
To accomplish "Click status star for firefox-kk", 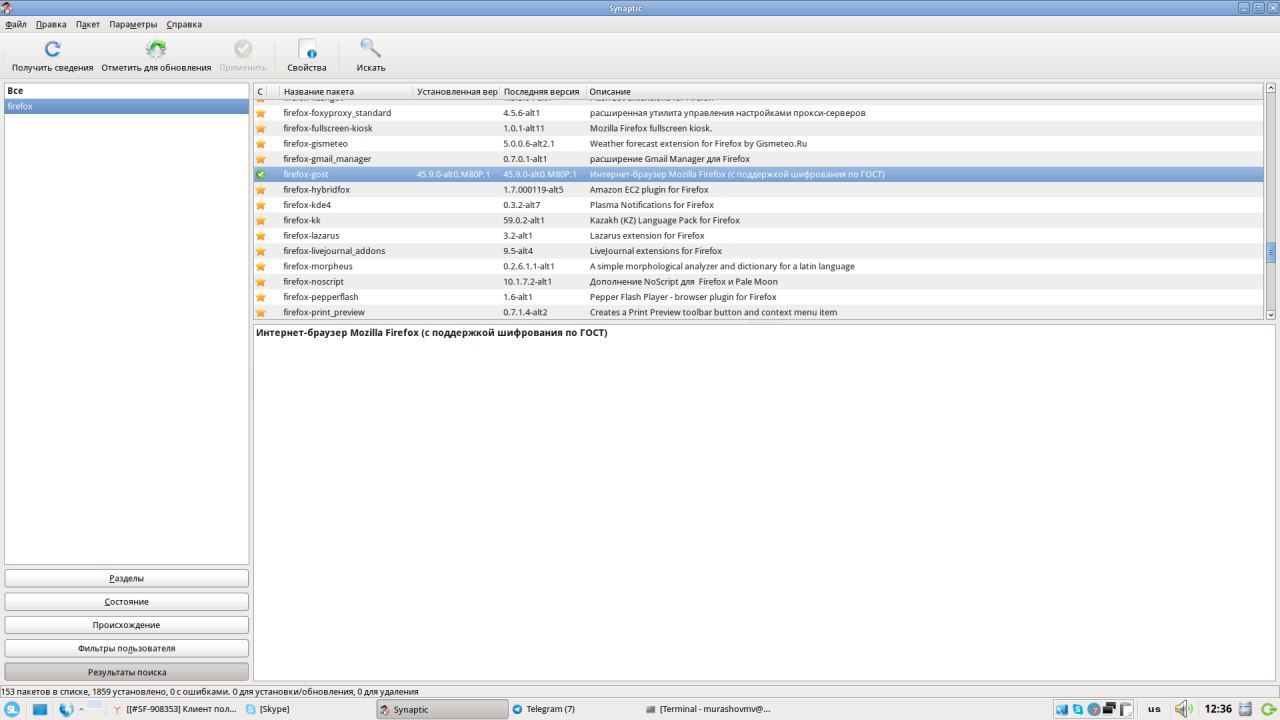I will tap(261, 220).
